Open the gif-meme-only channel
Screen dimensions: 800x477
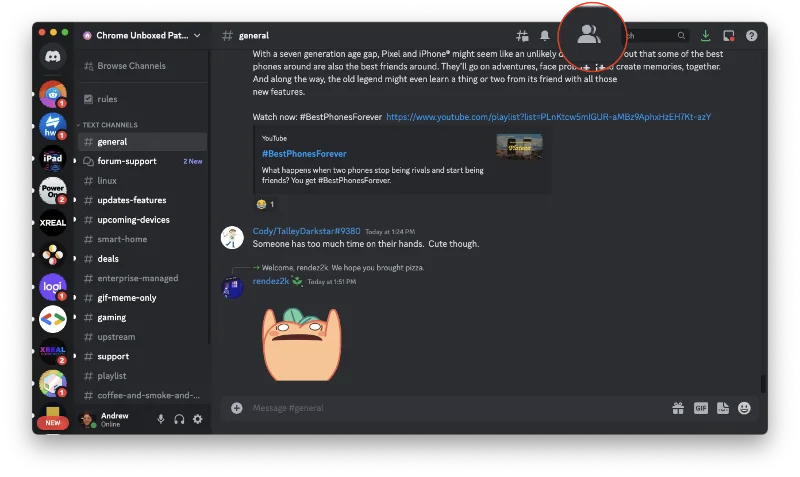pyautogui.click(x=142, y=298)
